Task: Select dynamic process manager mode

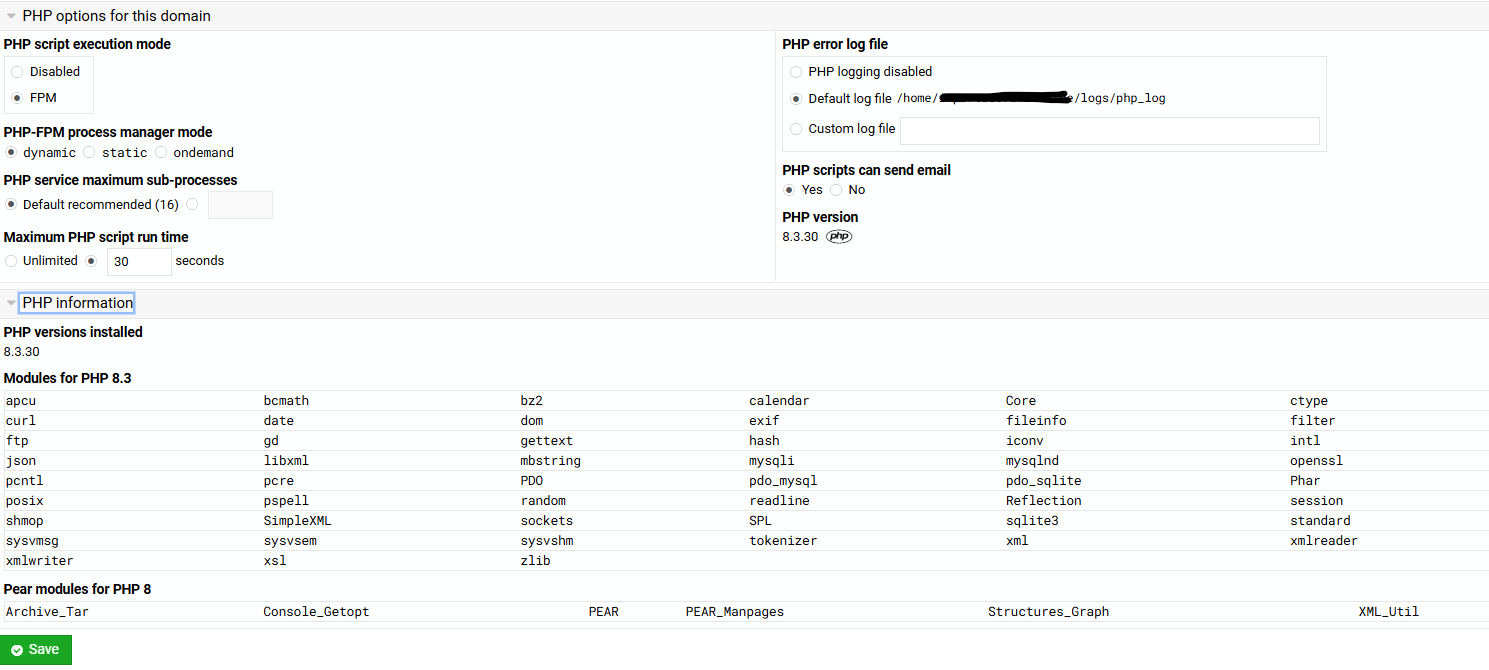Action: pos(11,153)
